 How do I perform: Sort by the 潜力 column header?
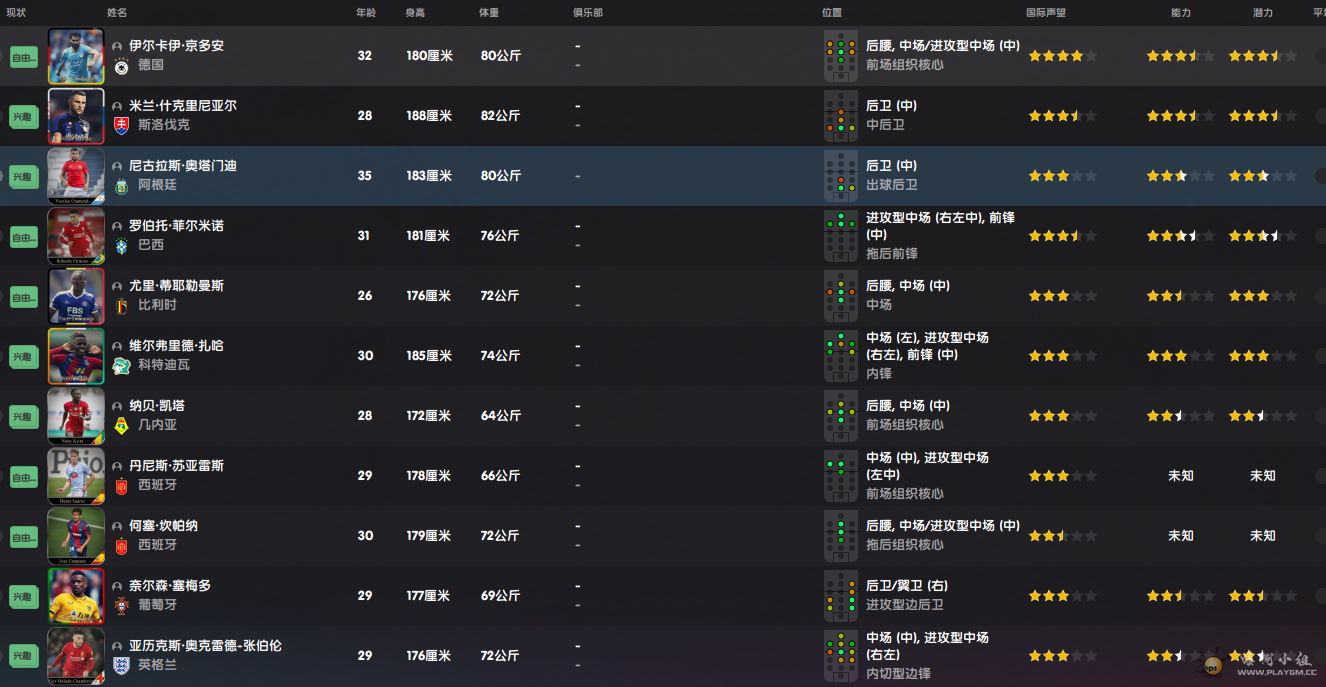(1262, 13)
